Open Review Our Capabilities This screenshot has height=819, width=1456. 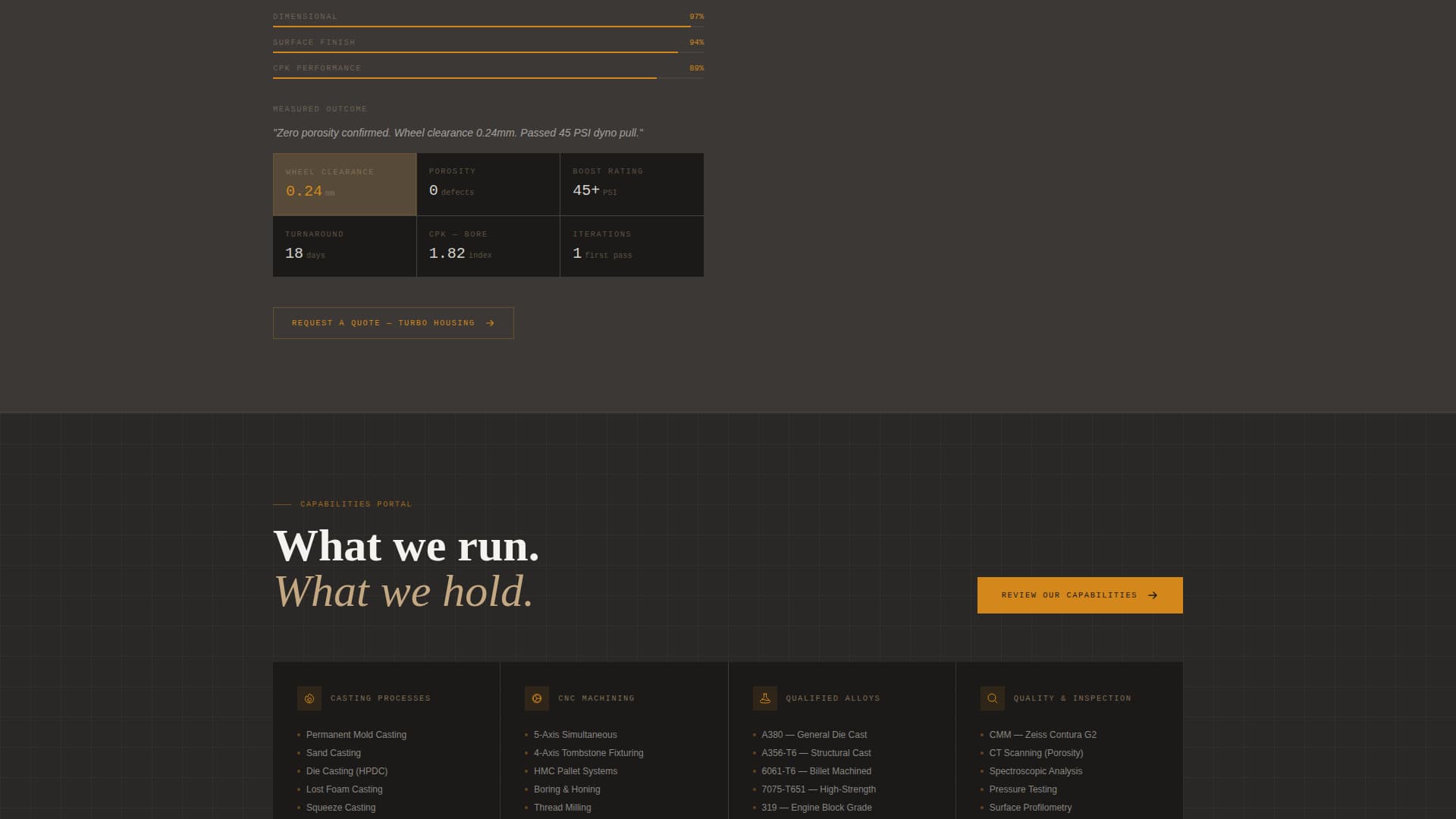tap(1080, 595)
